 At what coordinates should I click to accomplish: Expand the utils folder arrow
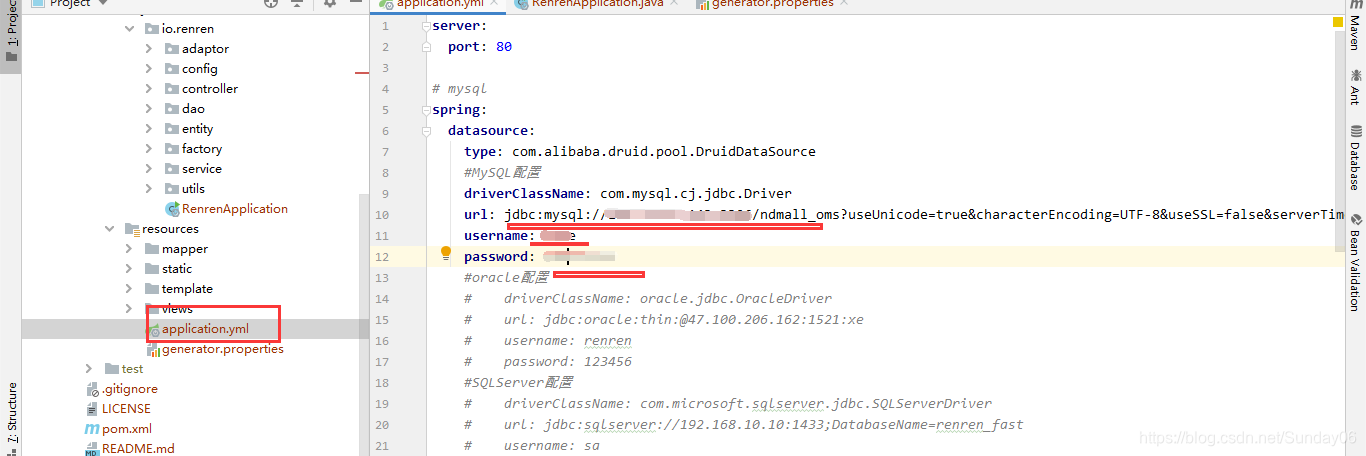[149, 189]
